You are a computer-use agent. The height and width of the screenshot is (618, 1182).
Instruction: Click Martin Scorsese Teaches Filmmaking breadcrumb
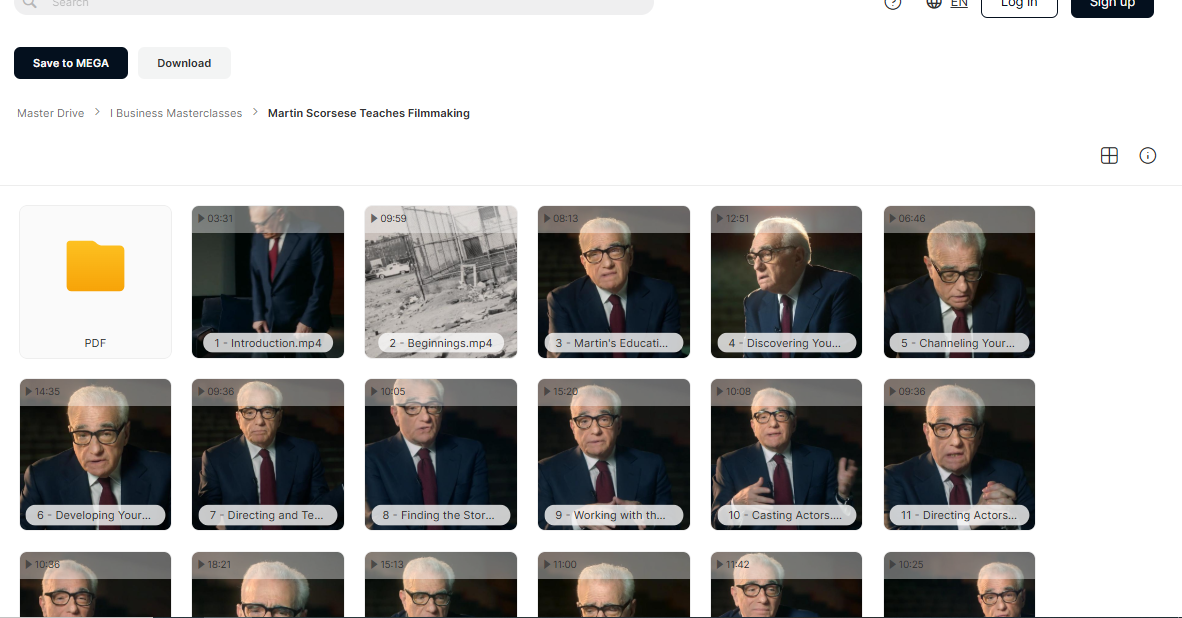(369, 113)
